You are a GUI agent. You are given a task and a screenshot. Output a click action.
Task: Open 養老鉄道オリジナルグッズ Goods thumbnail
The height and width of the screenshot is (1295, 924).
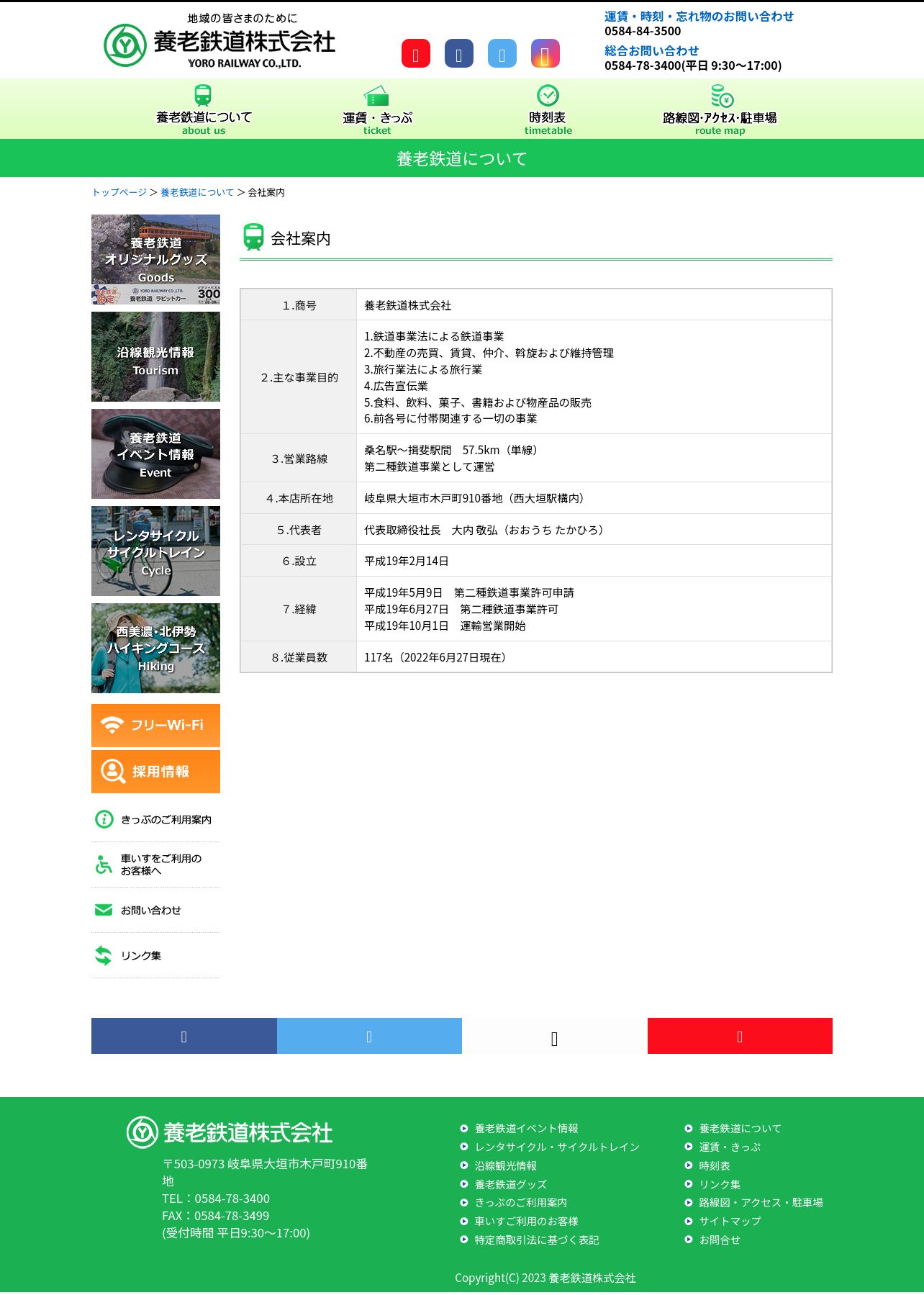pos(155,259)
